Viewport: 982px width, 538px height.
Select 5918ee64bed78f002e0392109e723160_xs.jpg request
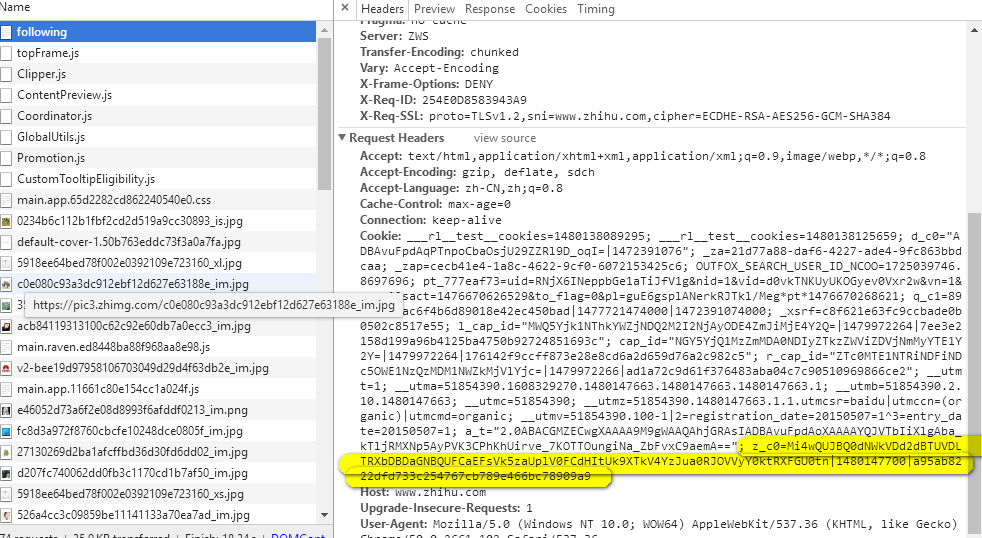[x=158, y=494]
